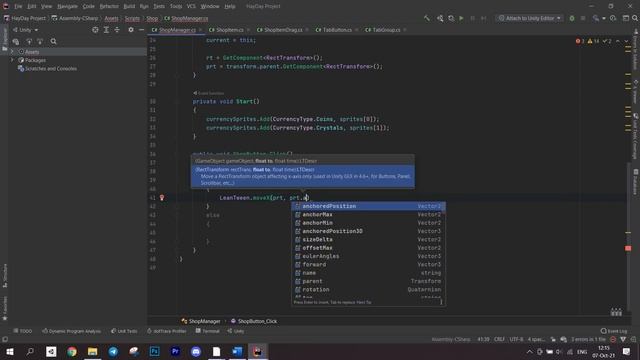This screenshot has width=640, height=360.
Task: Click the Explorer search magnifier icon
Action: (53, 41)
